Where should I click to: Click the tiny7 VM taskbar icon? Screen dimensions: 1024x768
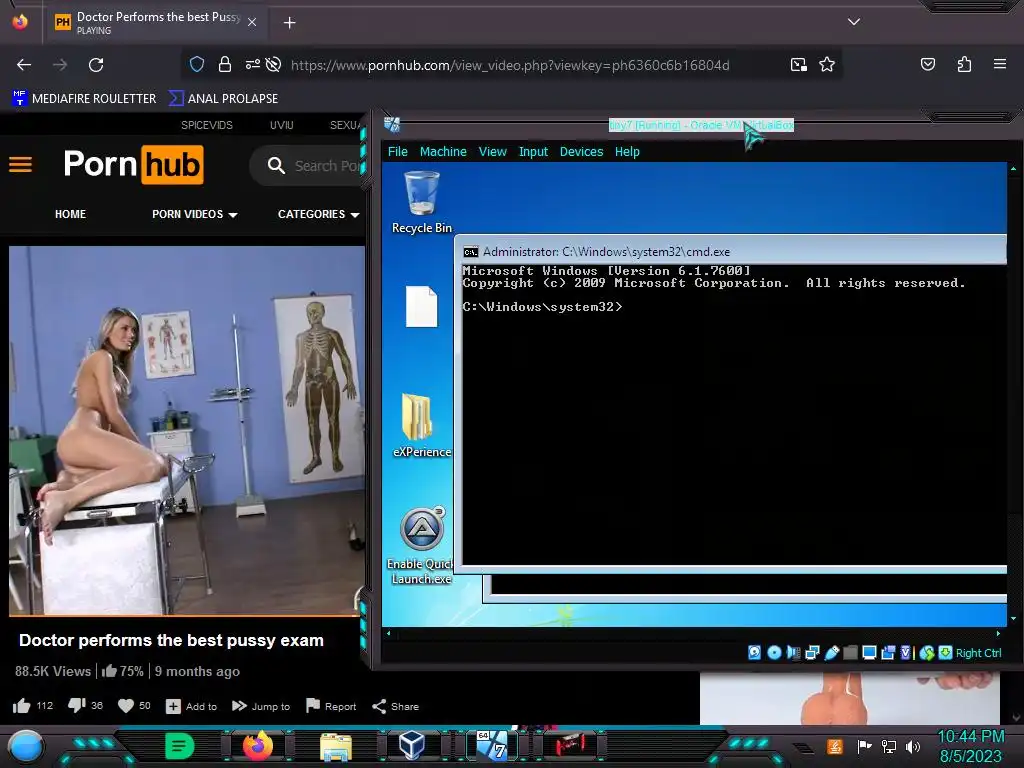click(492, 746)
